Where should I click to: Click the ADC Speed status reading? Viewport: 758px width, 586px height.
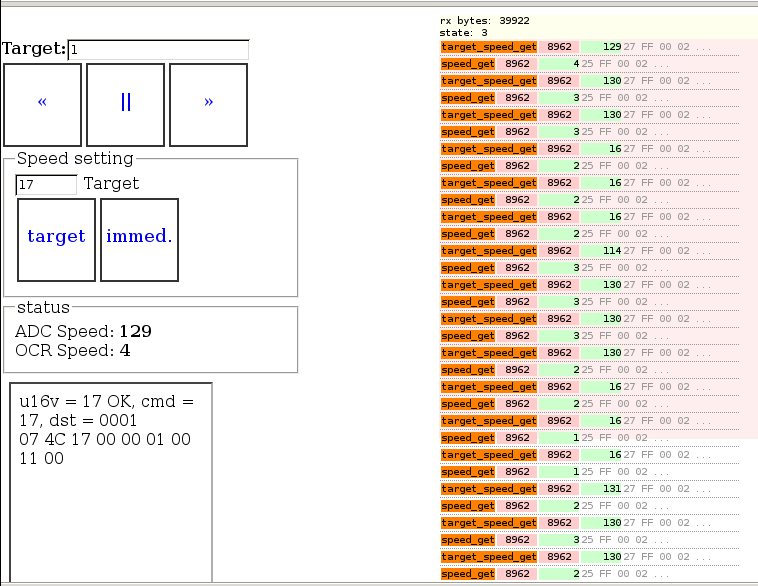coord(83,331)
